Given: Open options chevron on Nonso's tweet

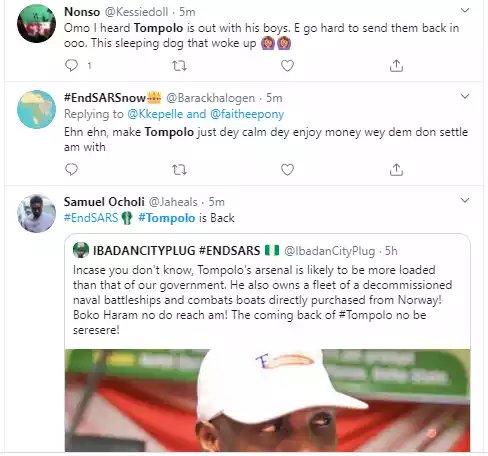Looking at the screenshot, I should coord(465,10).
